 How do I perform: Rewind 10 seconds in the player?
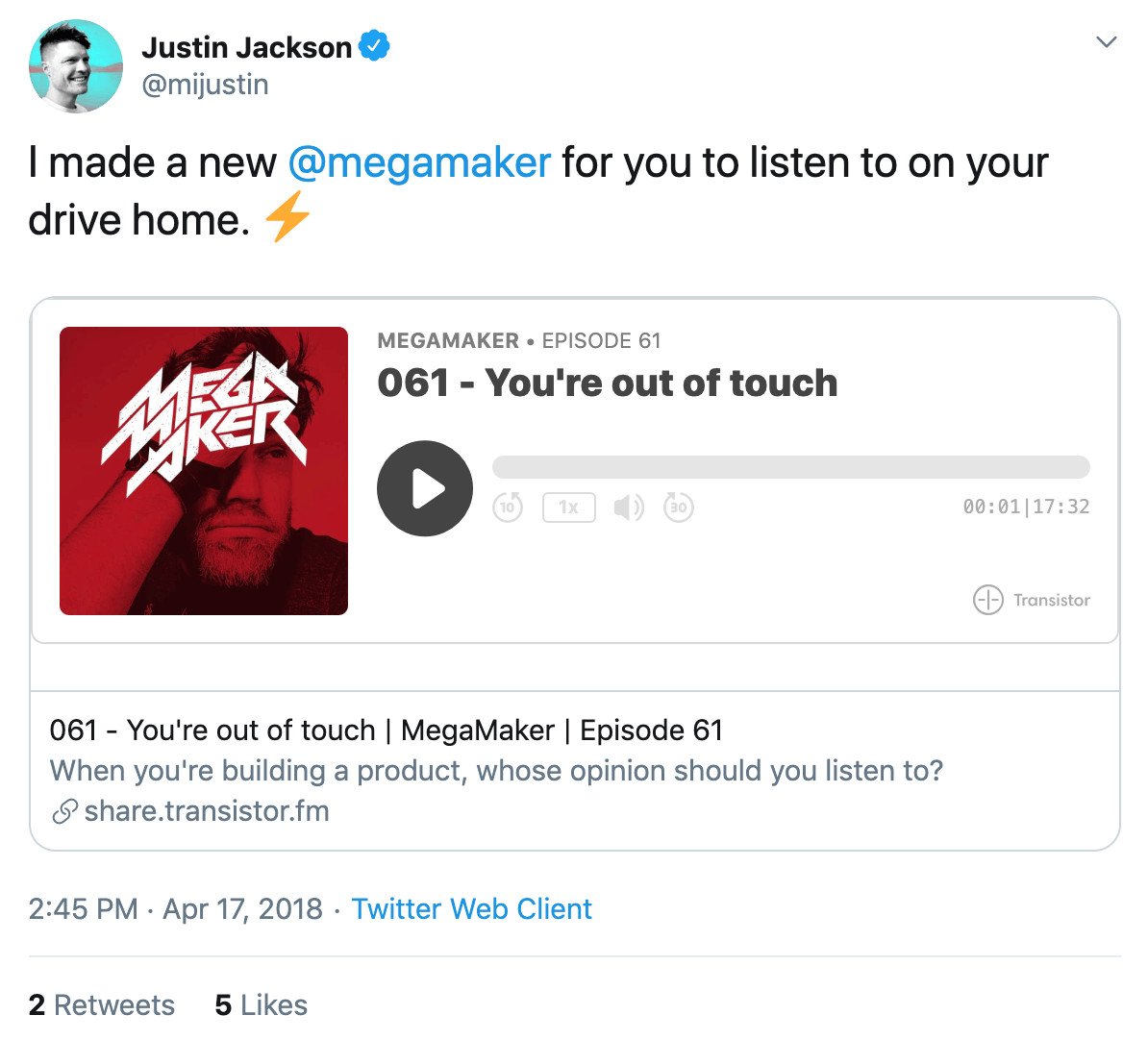coord(508,507)
